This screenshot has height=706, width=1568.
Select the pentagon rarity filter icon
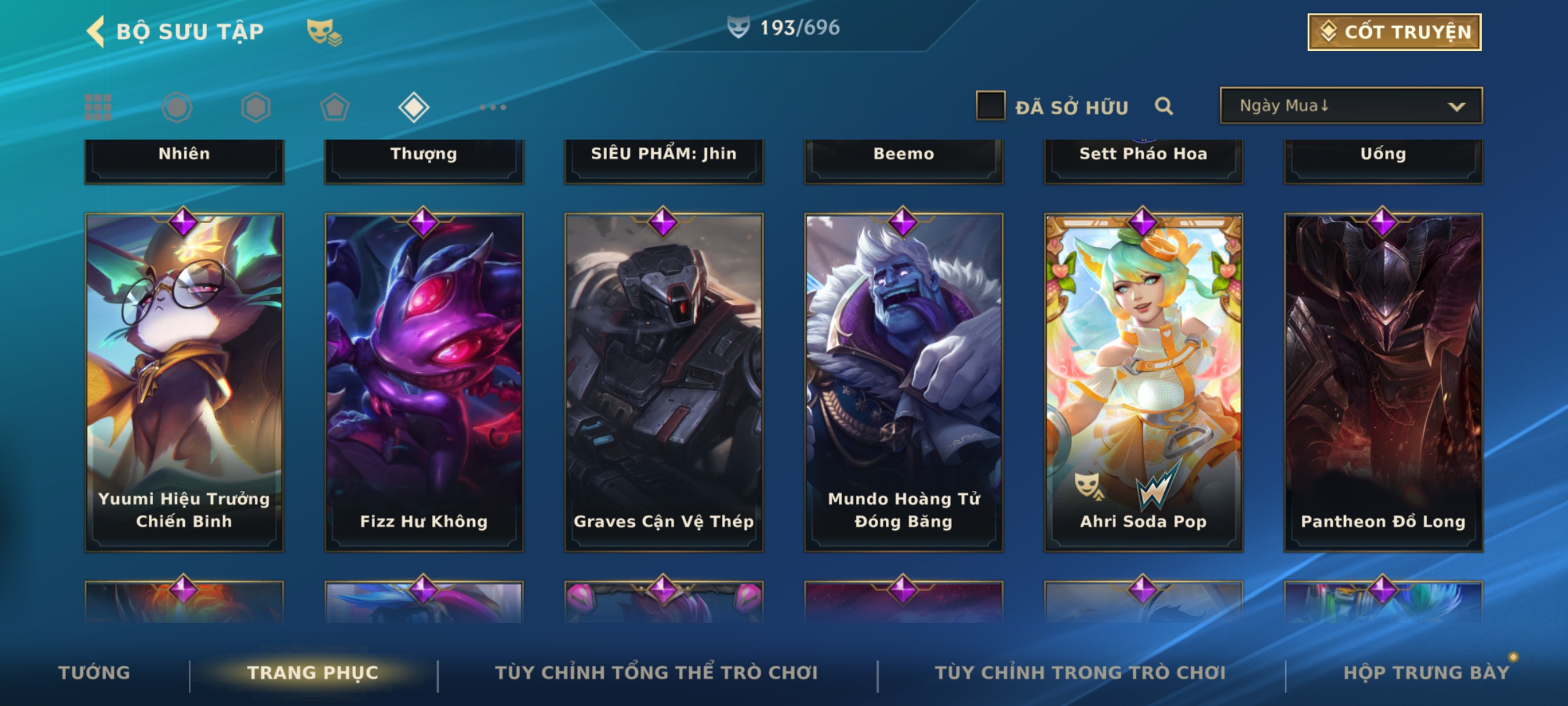click(x=335, y=107)
